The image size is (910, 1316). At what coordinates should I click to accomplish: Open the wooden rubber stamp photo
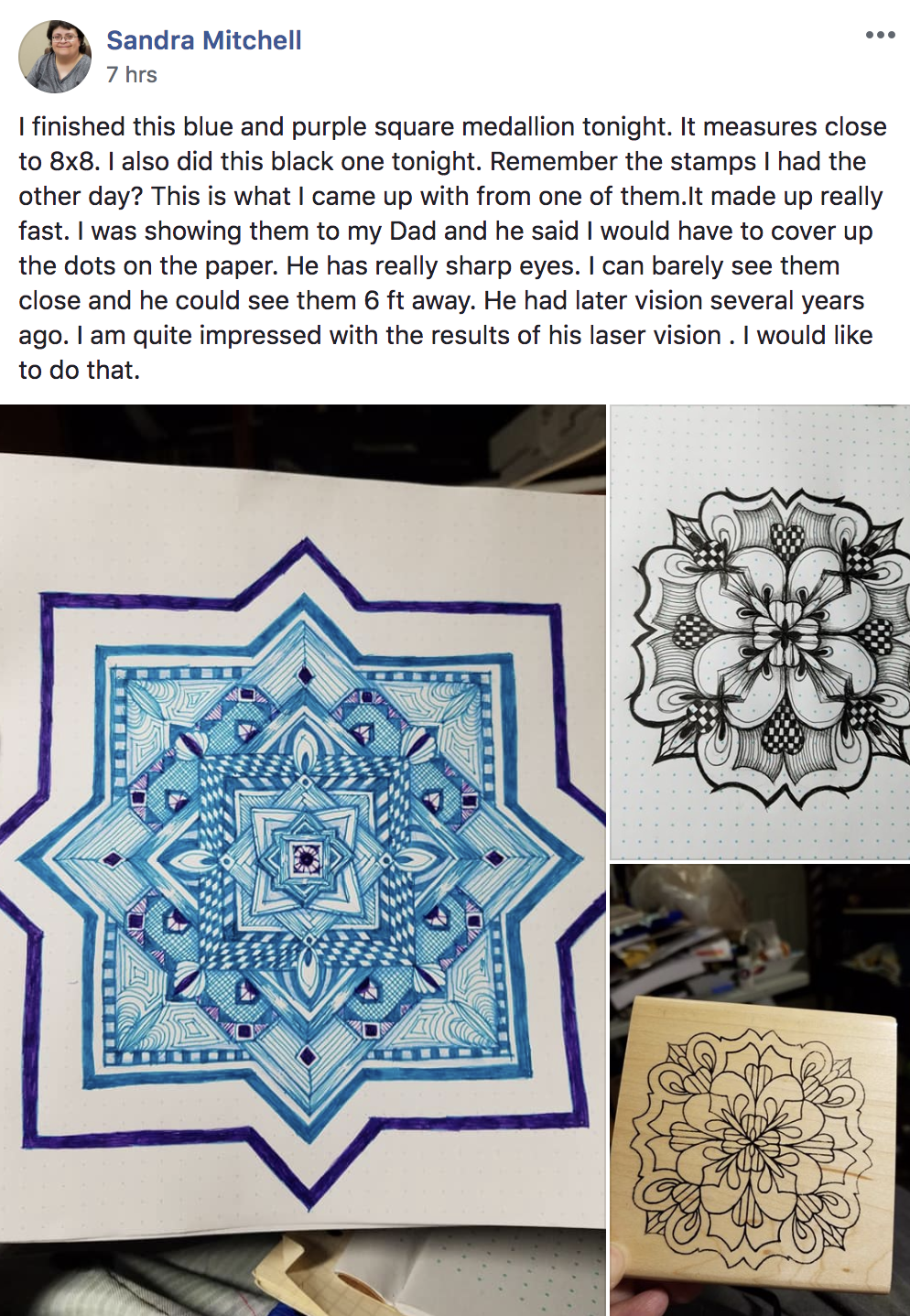(760, 1090)
